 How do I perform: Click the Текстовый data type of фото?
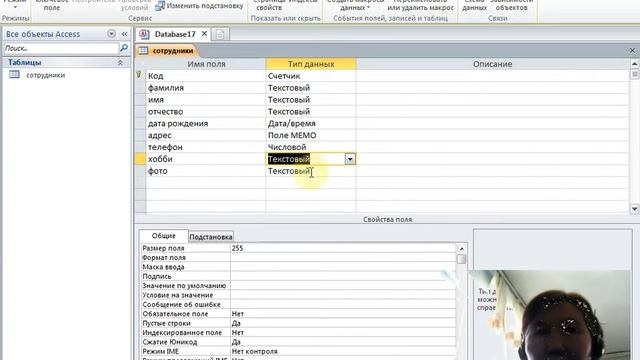click(x=311, y=171)
